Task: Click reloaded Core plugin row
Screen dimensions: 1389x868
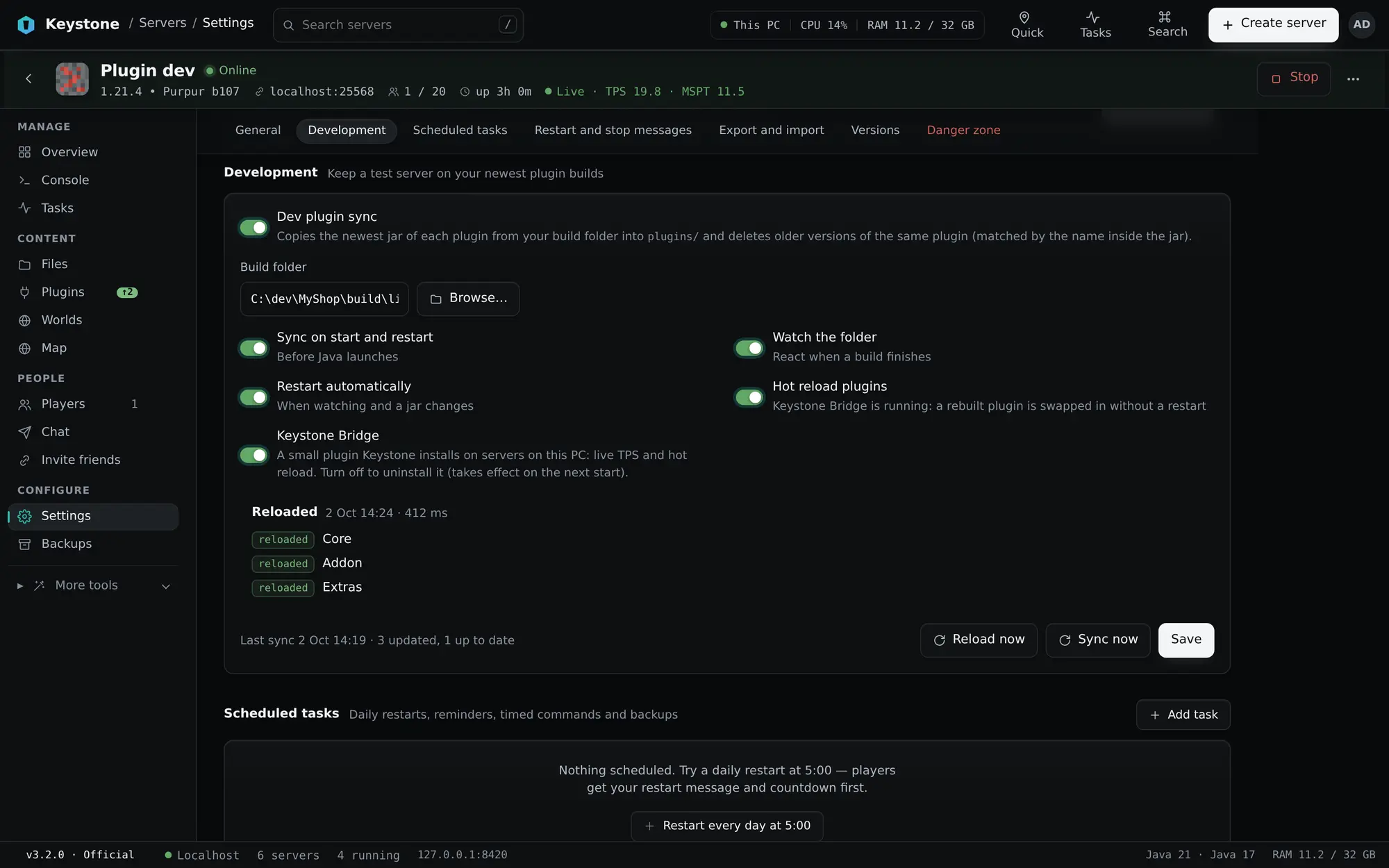Action: [301, 540]
